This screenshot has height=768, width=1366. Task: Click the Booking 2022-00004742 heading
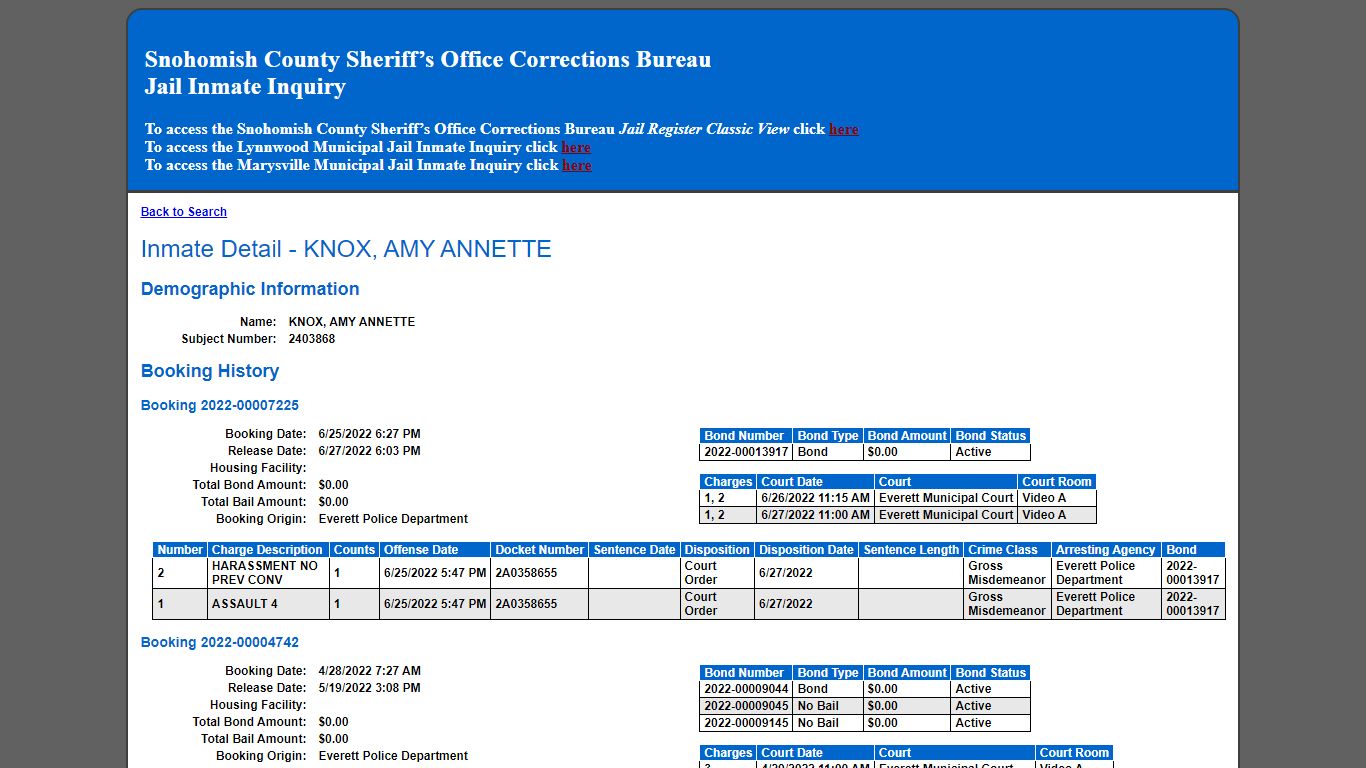click(x=220, y=642)
